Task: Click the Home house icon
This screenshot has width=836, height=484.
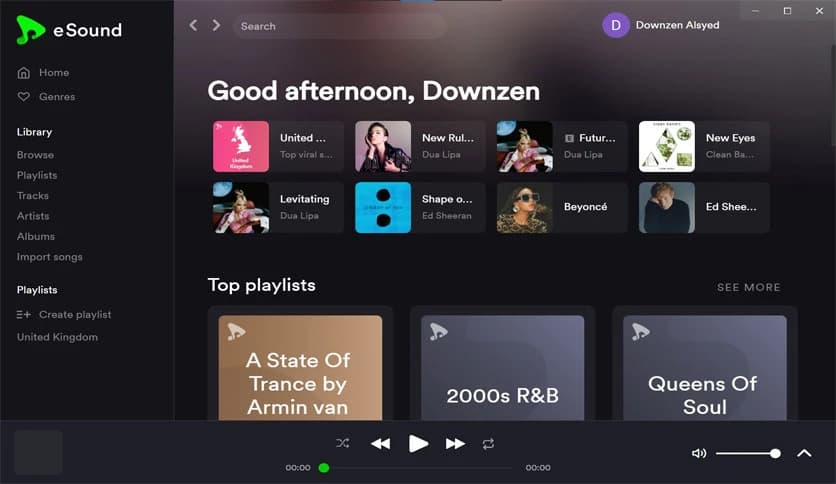Action: (x=23, y=72)
